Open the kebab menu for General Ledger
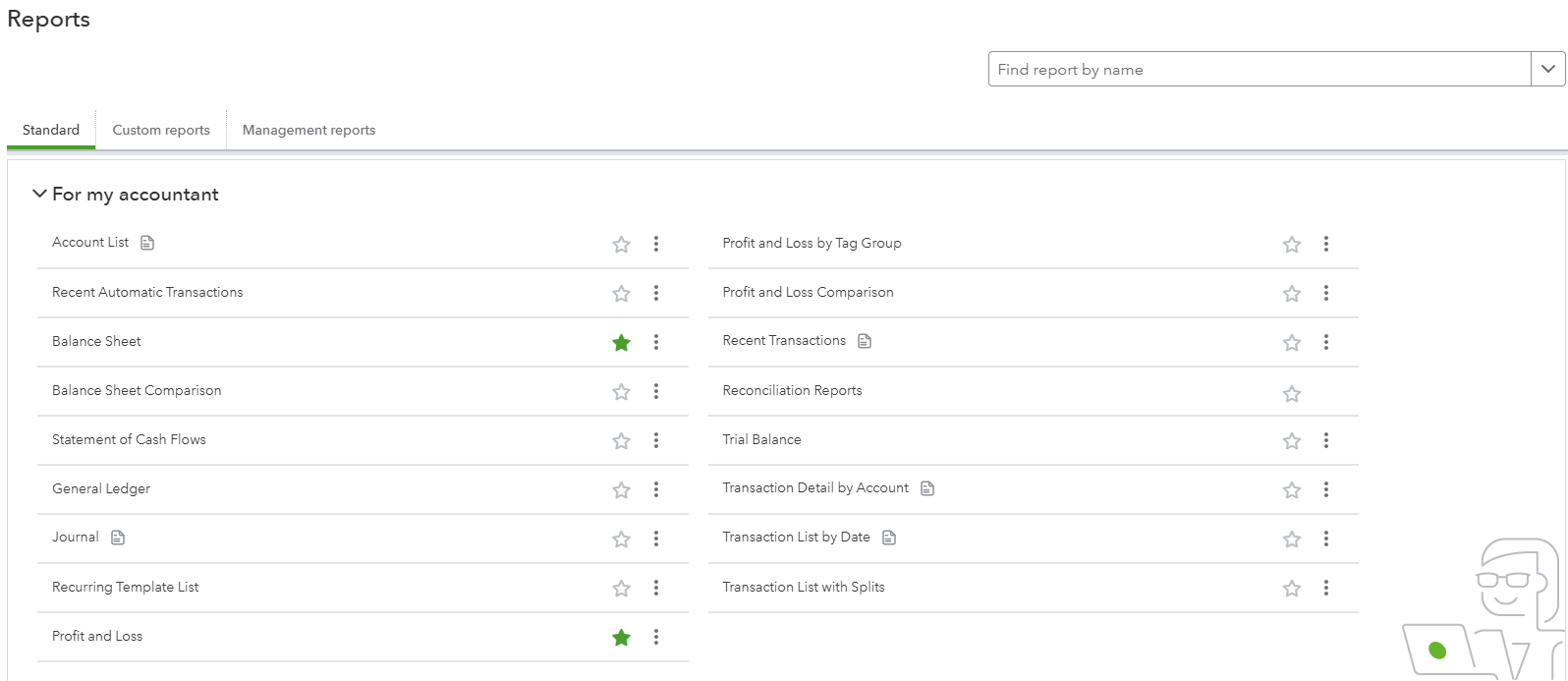Screen dimensions: 1568x681 [656, 489]
